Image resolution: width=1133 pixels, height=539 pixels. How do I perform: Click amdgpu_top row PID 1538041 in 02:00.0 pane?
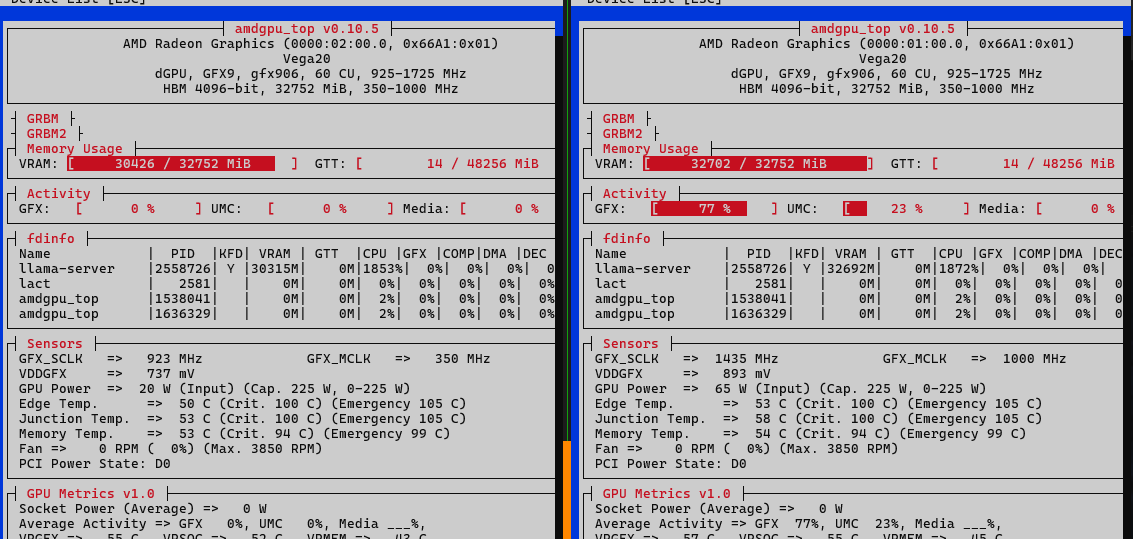(x=285, y=299)
